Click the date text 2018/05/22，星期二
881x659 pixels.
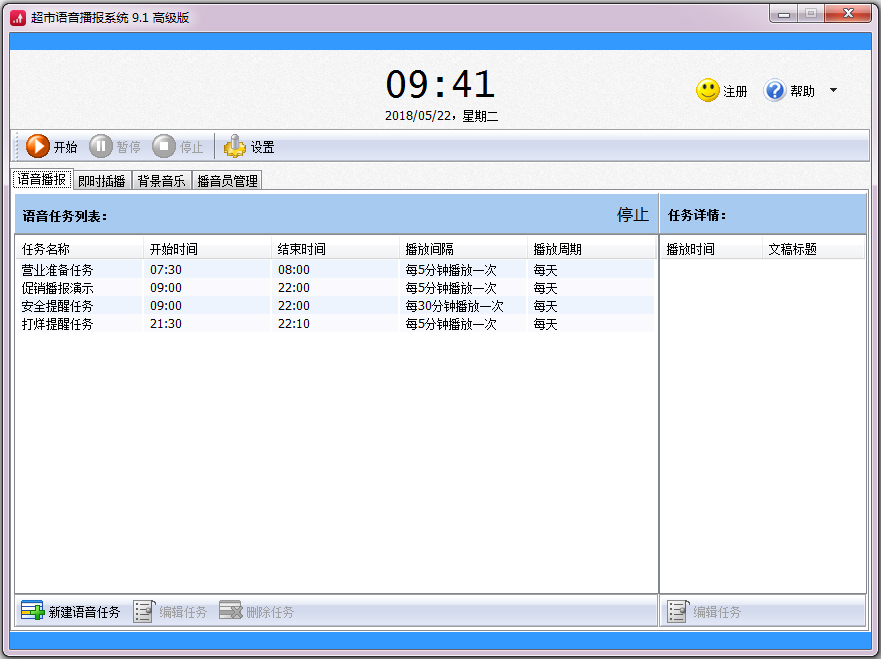coord(441,116)
